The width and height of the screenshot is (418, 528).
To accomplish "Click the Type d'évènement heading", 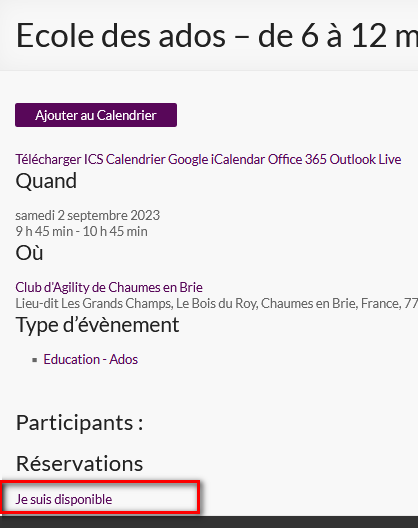I will coord(97,325).
